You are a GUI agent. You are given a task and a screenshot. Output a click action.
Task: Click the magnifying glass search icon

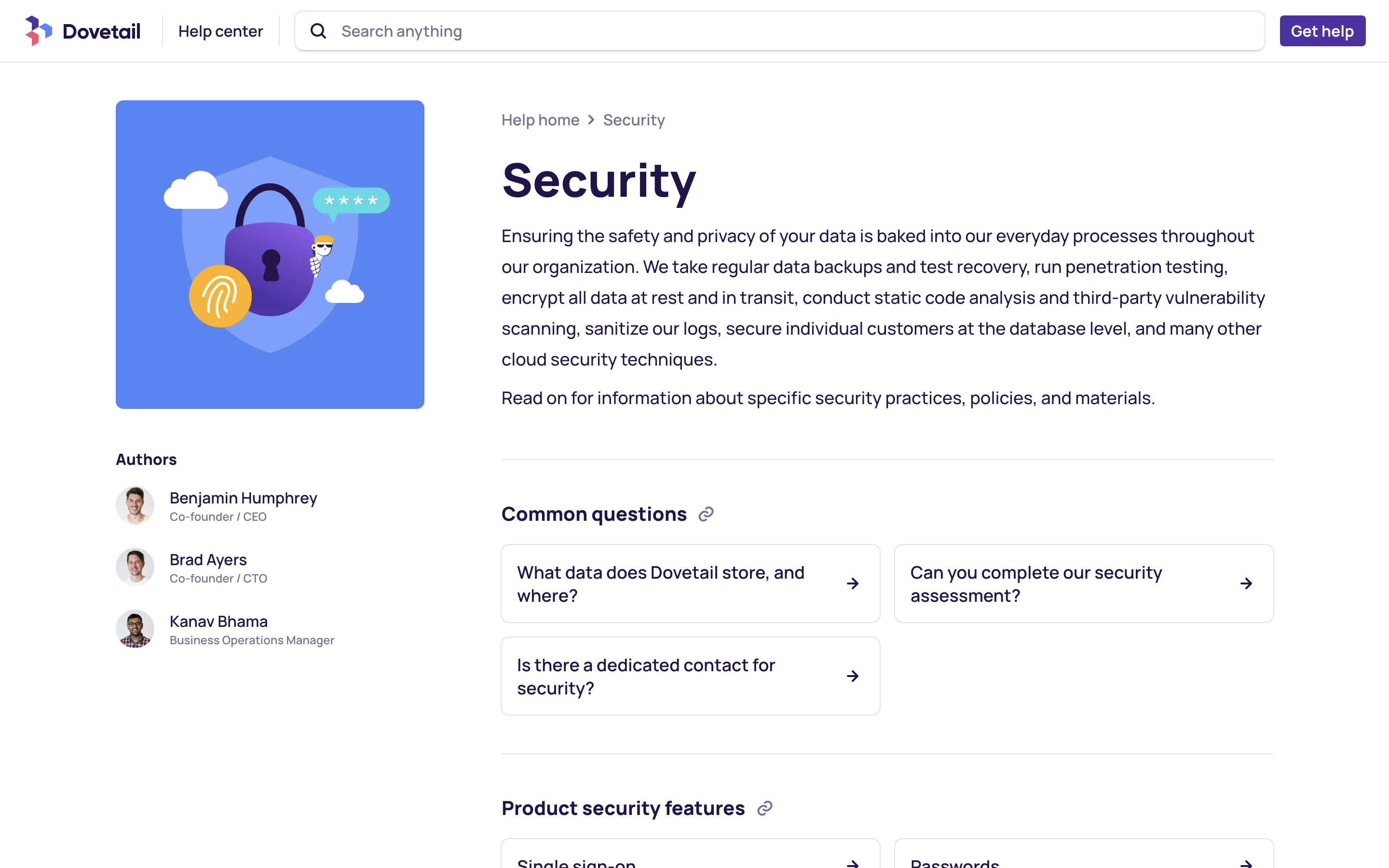318,30
